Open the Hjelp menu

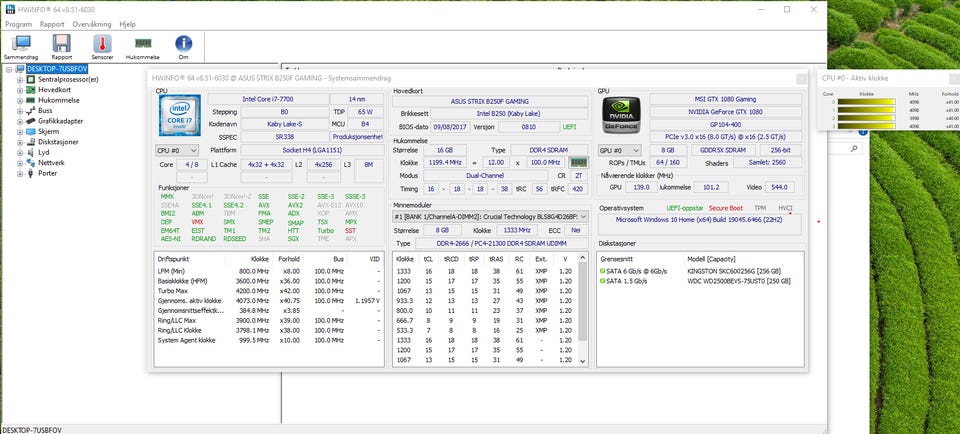pos(127,24)
